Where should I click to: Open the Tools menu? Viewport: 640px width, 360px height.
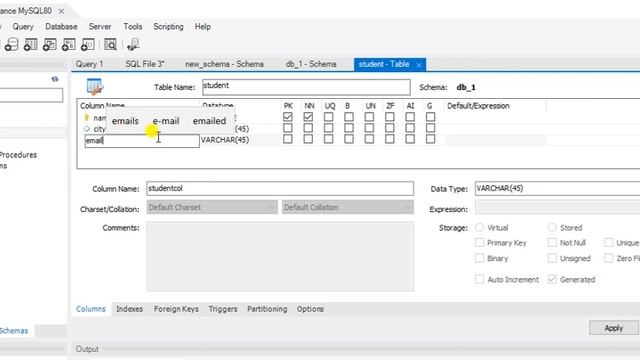pyautogui.click(x=133, y=27)
